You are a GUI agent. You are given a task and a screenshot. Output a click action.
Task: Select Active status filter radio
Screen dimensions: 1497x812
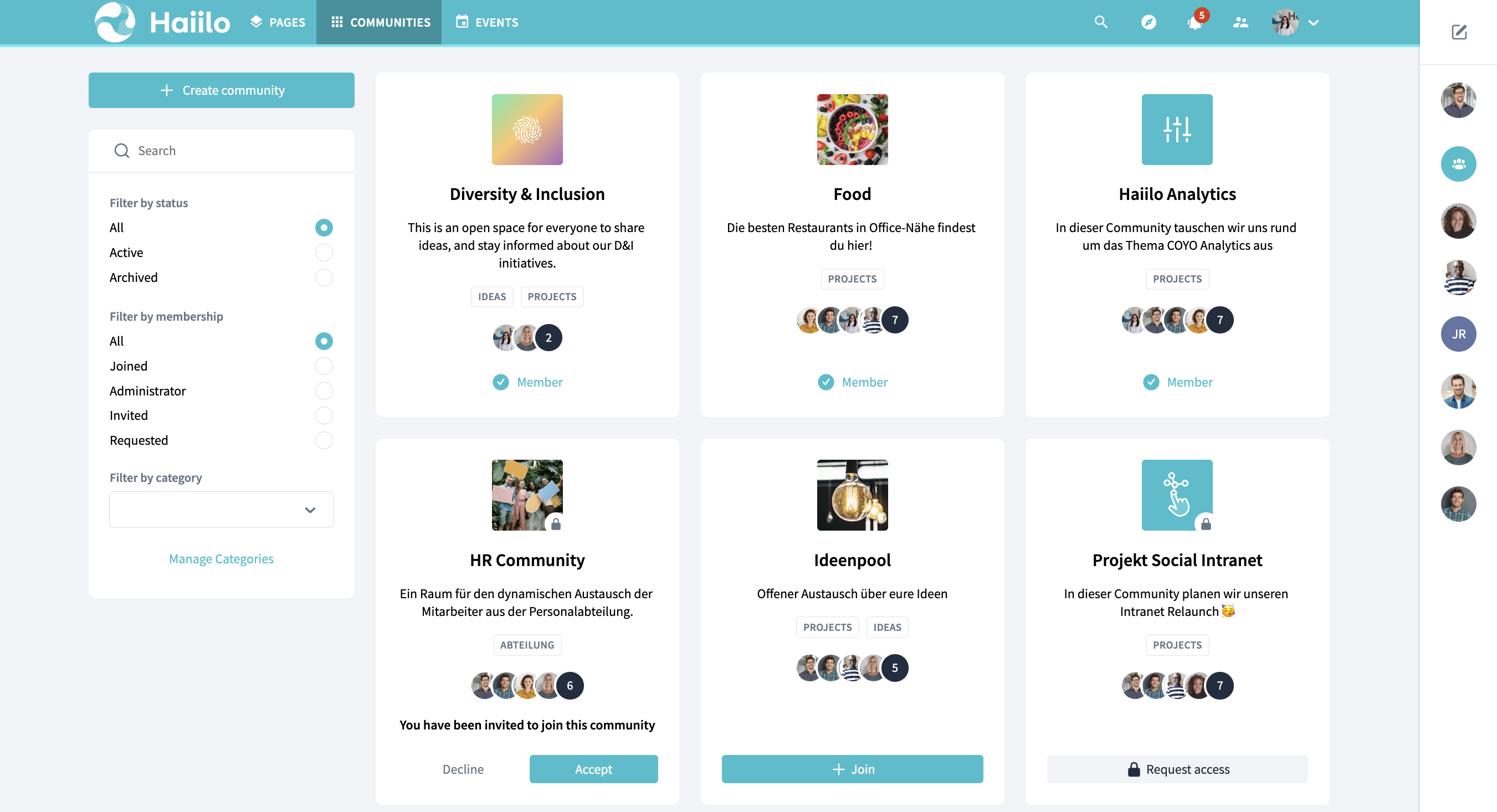(x=324, y=253)
